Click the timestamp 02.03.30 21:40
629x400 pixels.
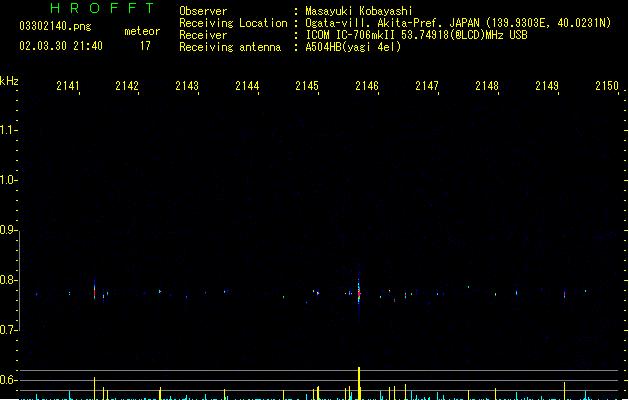pos(61,46)
